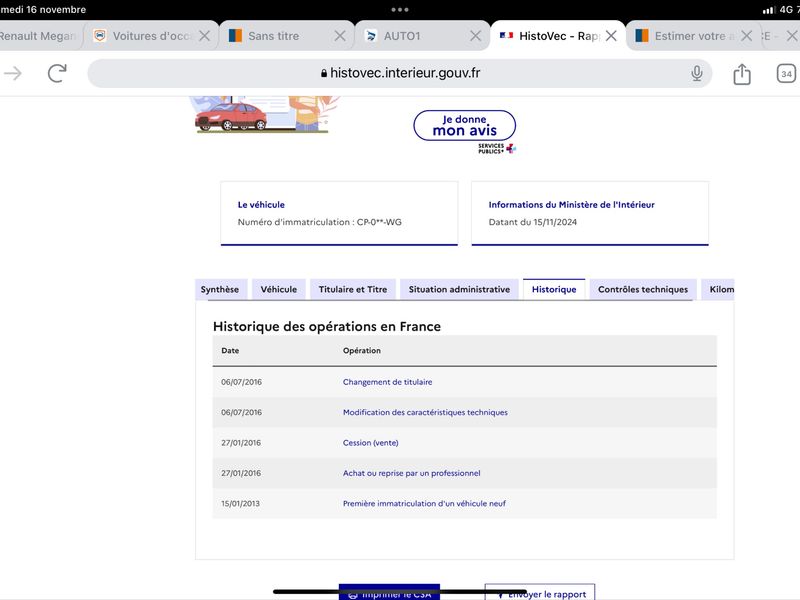The width and height of the screenshot is (800, 600).
Task: Click Première immatriculation d'un véhicule neuf
Action: [424, 503]
